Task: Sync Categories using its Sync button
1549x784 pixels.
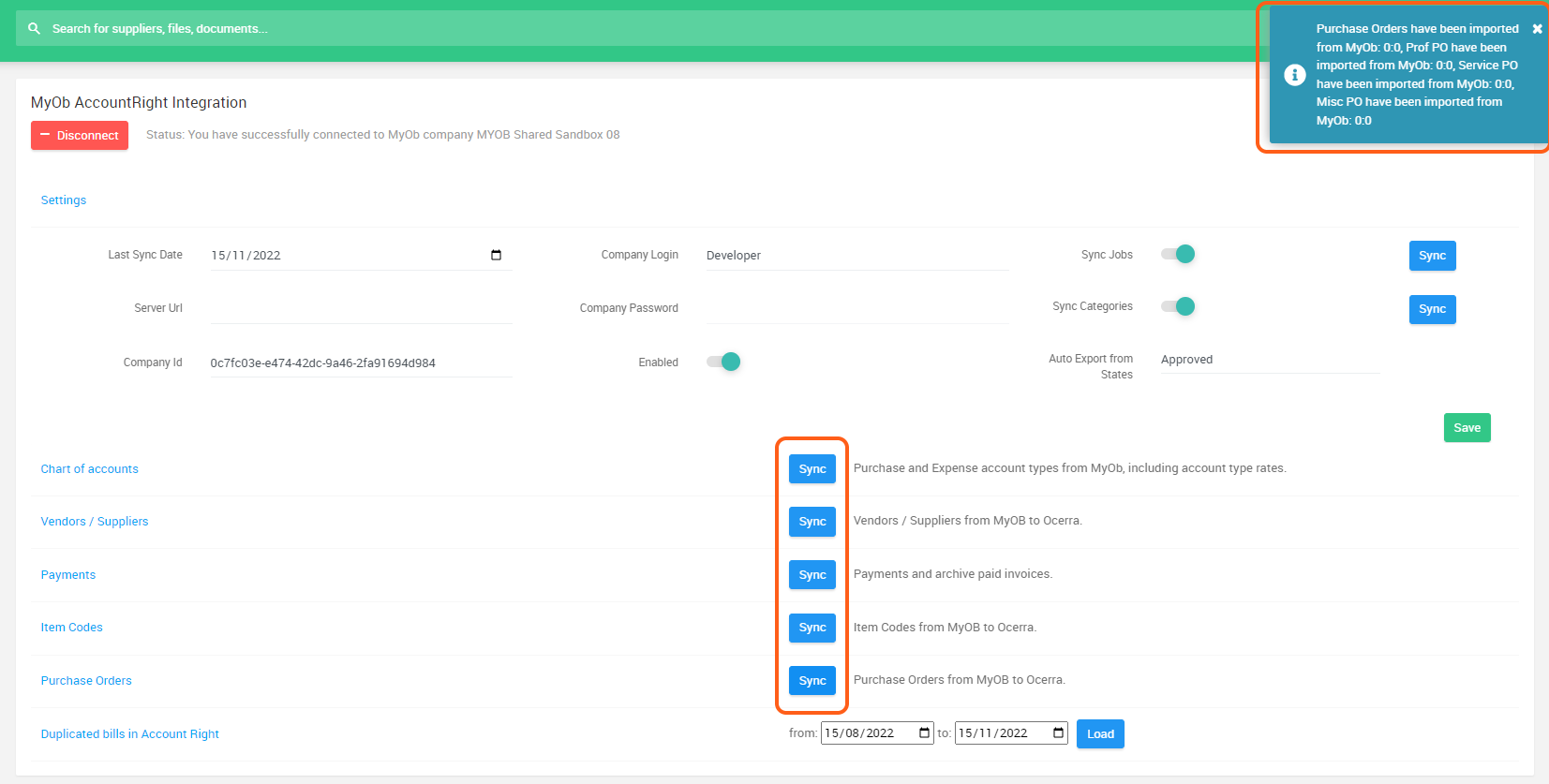Action: (1432, 309)
